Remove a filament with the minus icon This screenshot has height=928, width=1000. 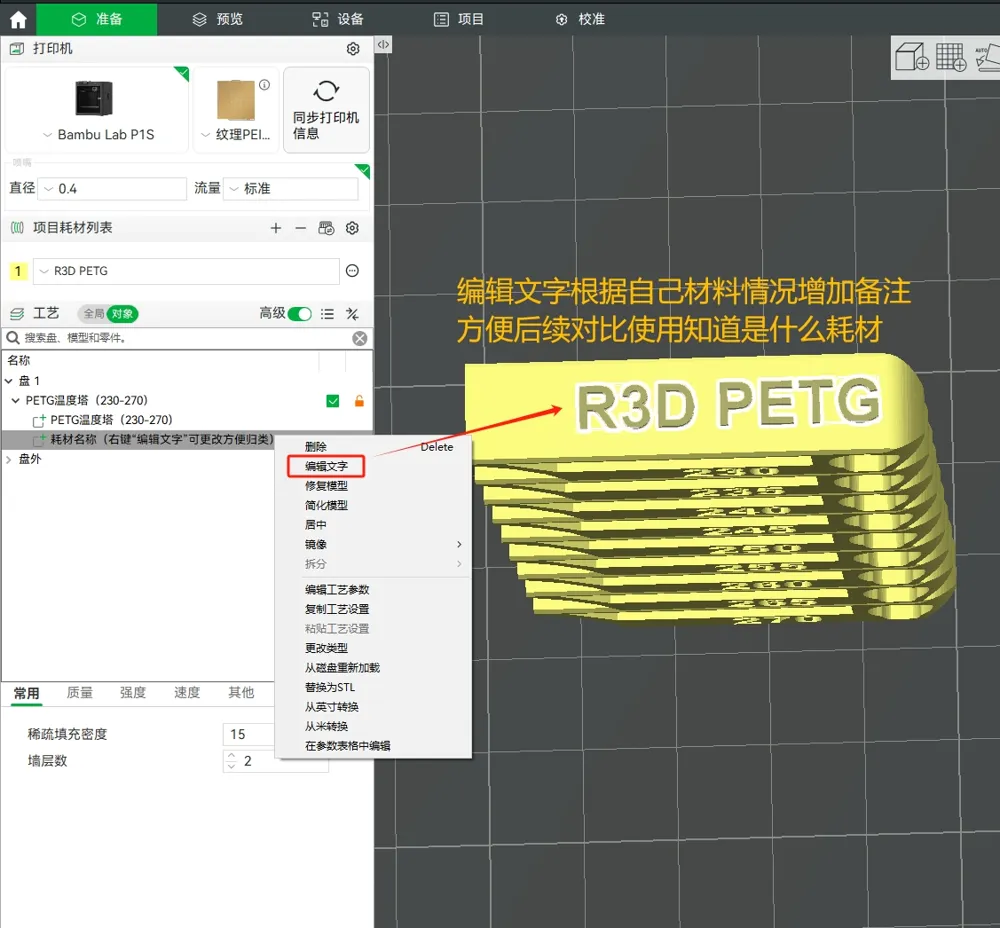tap(300, 228)
